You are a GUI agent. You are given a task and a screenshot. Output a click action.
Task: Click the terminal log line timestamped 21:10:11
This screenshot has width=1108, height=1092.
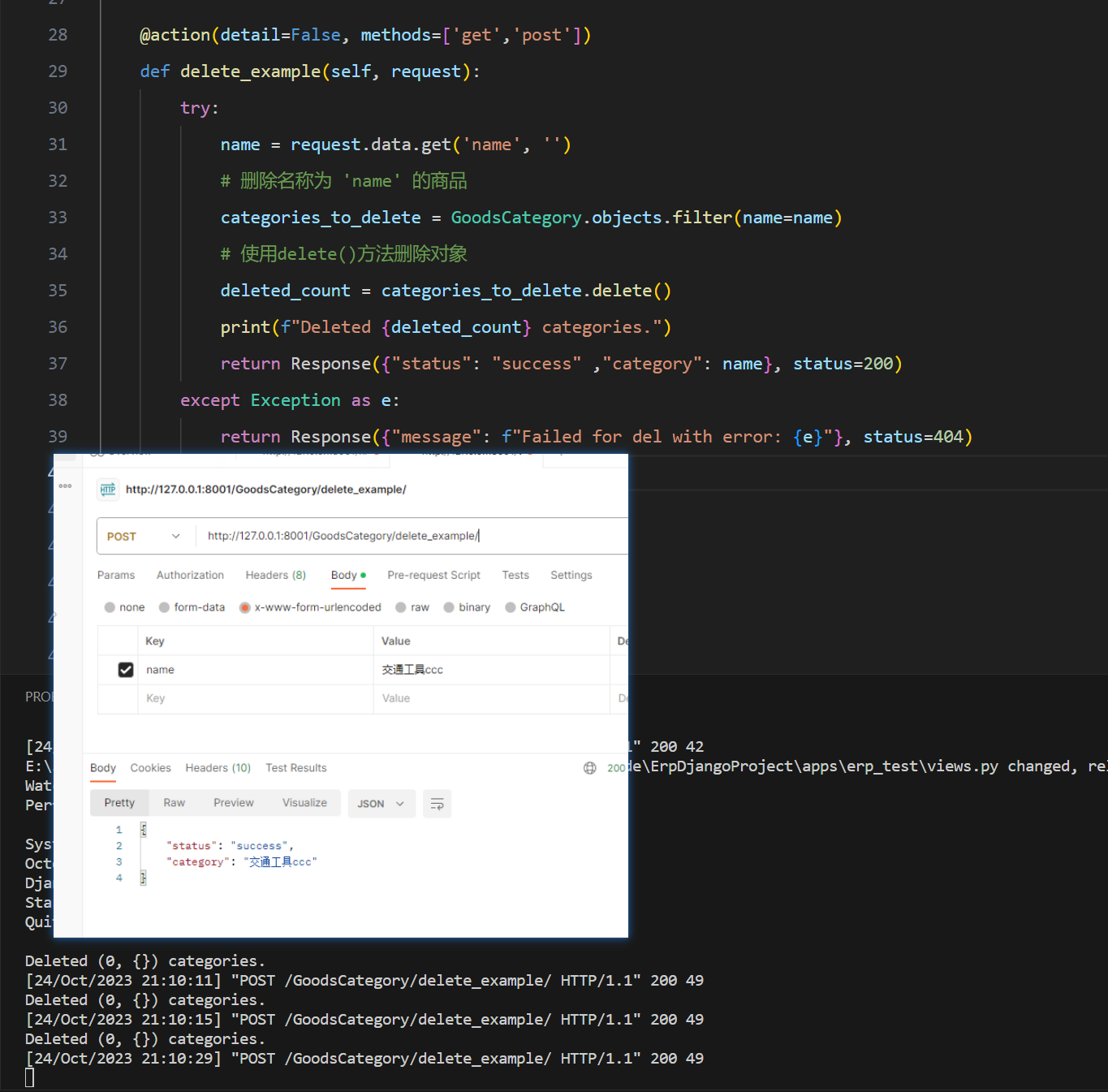point(364,981)
